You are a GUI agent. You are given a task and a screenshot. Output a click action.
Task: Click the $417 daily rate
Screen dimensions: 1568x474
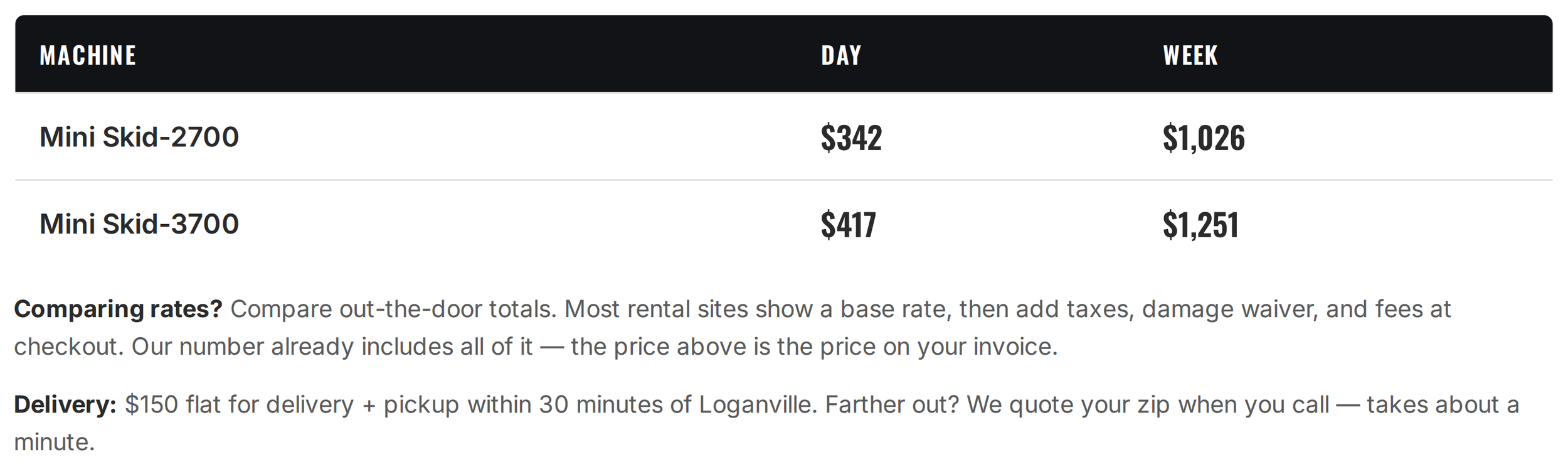pos(848,225)
